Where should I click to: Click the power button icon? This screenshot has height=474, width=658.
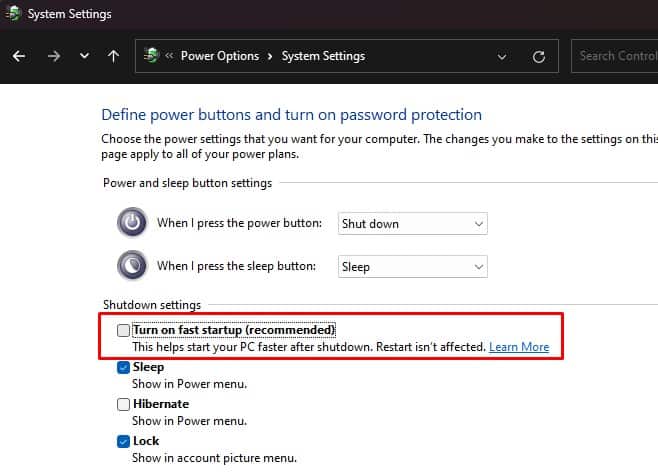point(132,222)
